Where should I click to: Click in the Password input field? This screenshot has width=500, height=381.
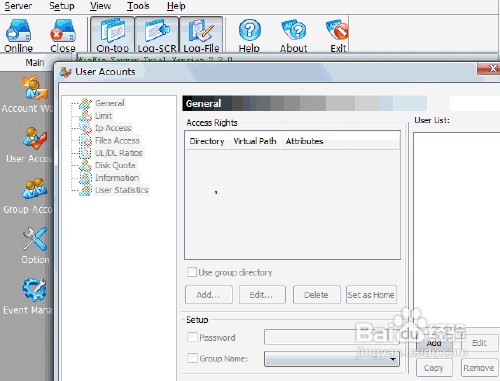[x=332, y=337]
